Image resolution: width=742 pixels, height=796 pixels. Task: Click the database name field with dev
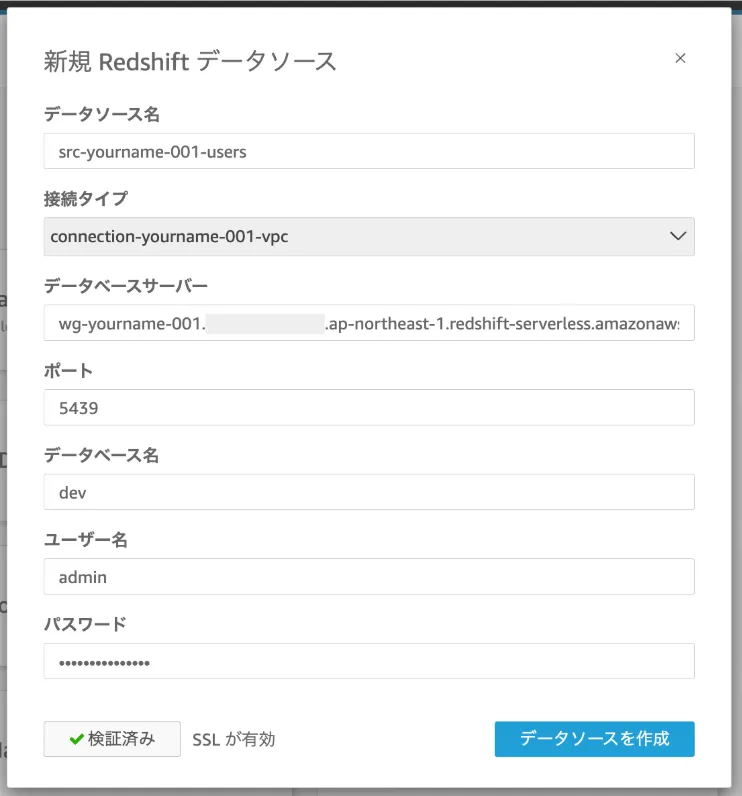(369, 492)
